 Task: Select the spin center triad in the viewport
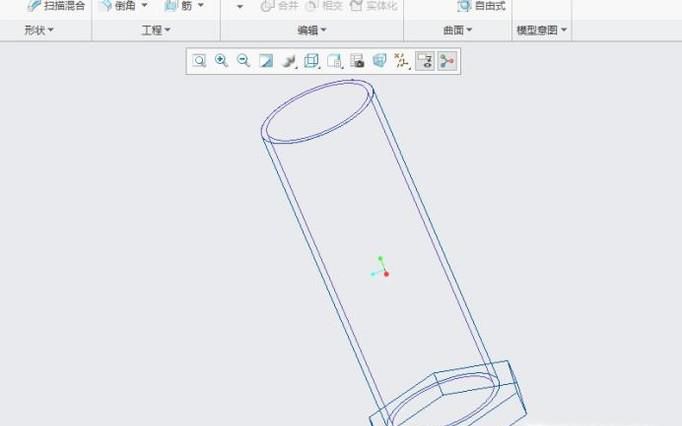[381, 268]
